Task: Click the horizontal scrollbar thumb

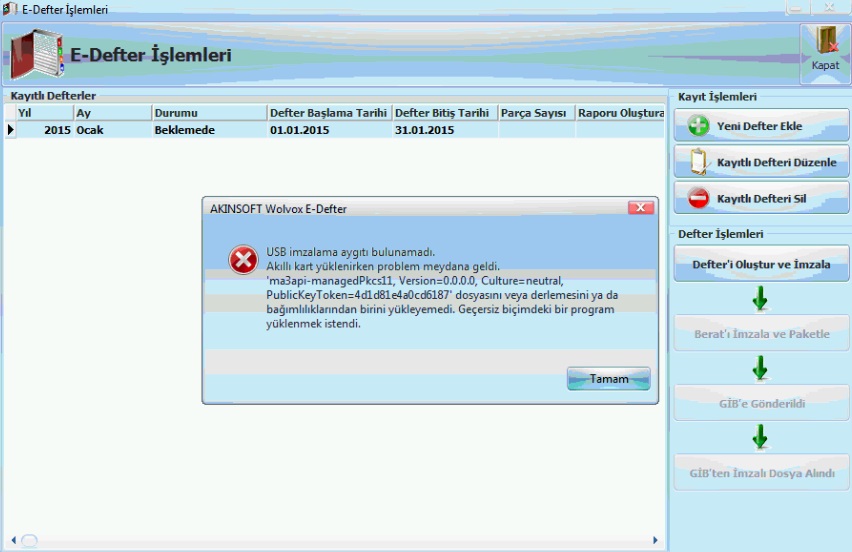Action: 29,540
